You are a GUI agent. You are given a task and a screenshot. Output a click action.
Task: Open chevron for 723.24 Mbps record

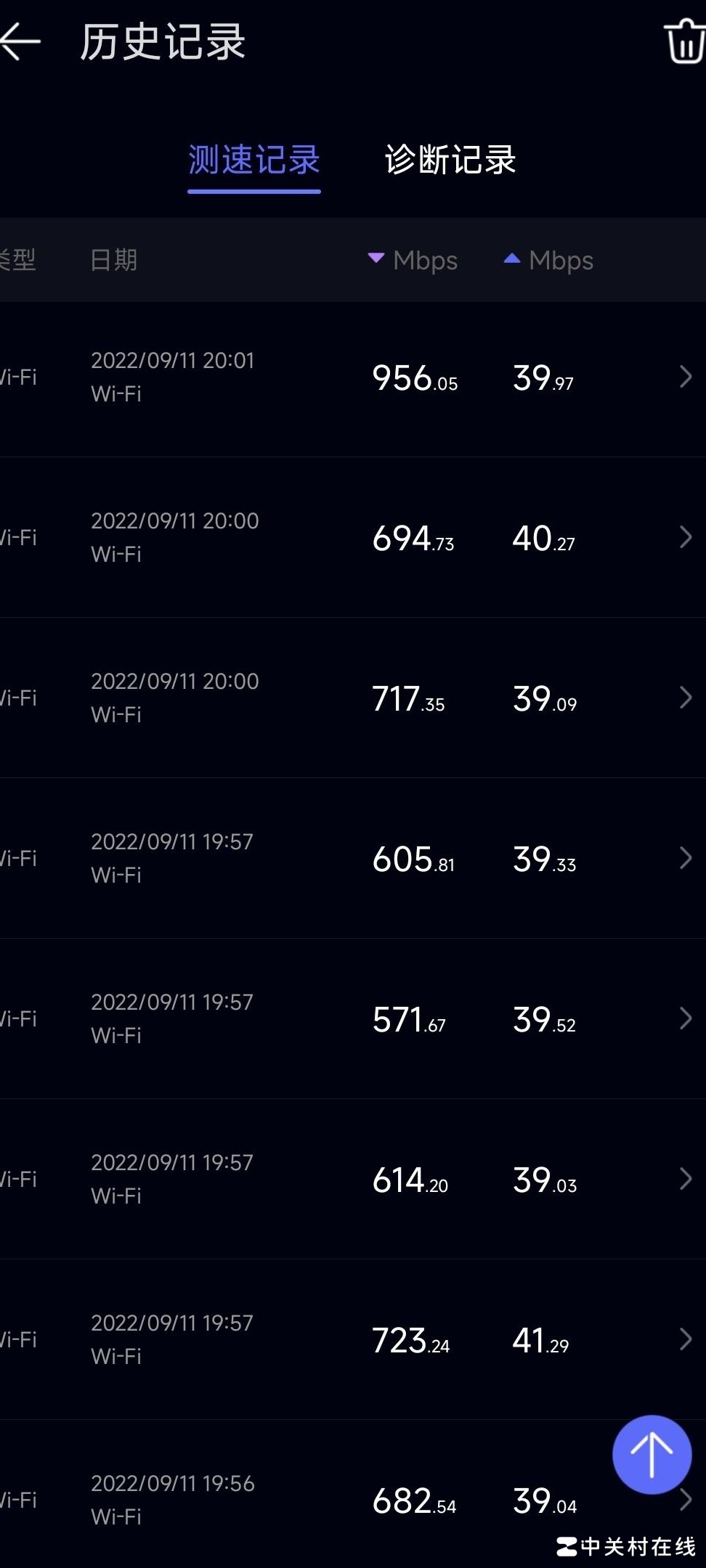pos(685,1339)
